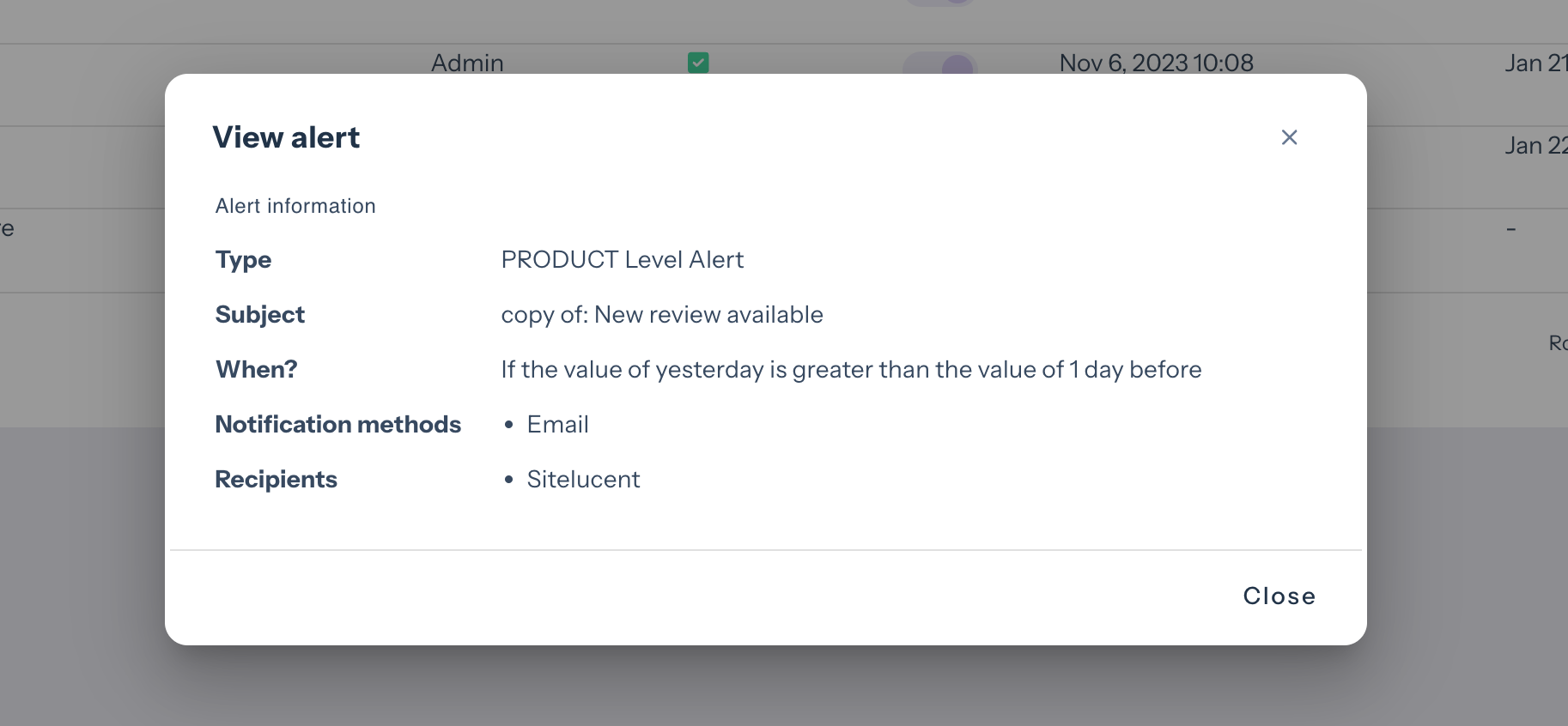1568x726 pixels.
Task: Click the Recipients field label
Action: tap(276, 479)
